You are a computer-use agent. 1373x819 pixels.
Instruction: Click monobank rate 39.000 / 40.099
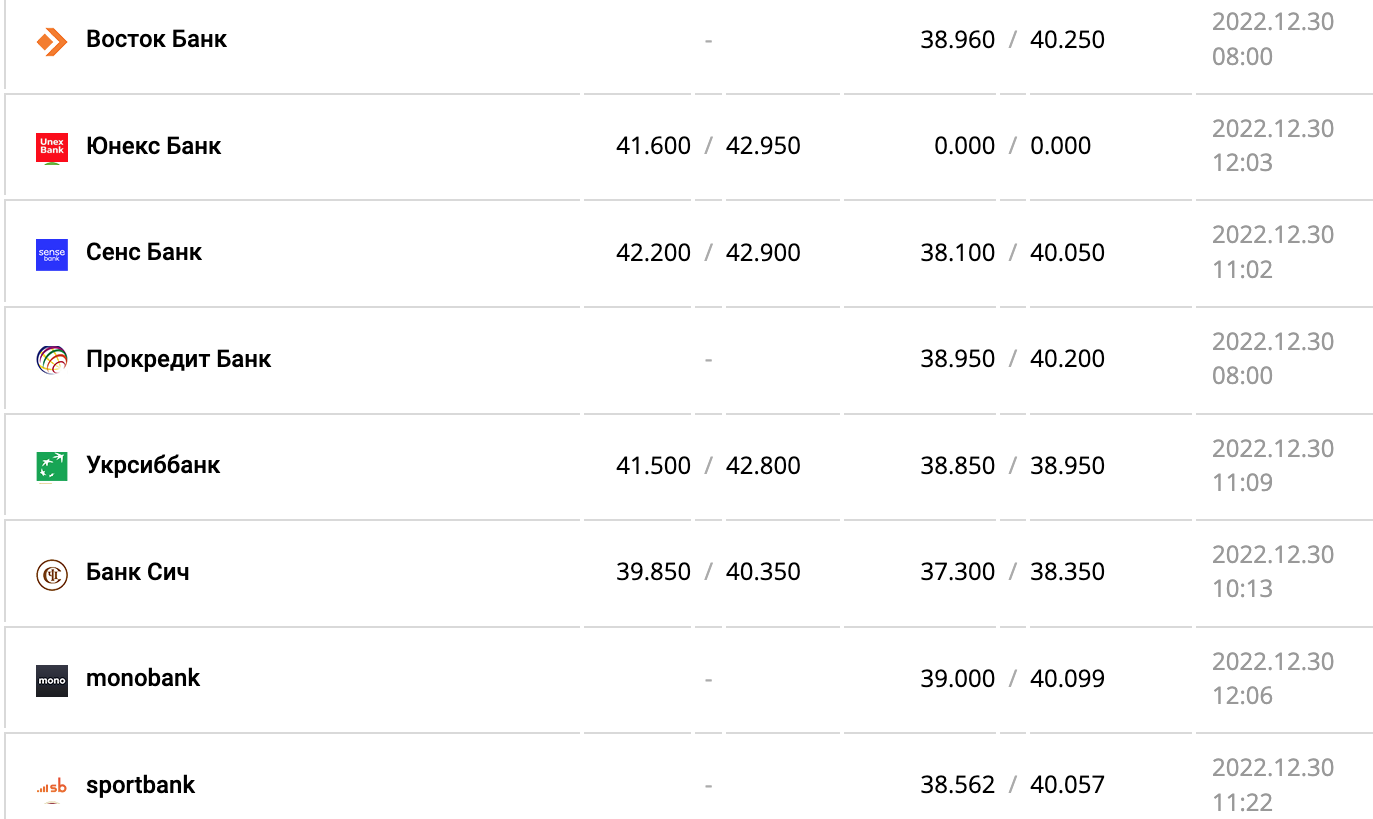click(x=1012, y=679)
